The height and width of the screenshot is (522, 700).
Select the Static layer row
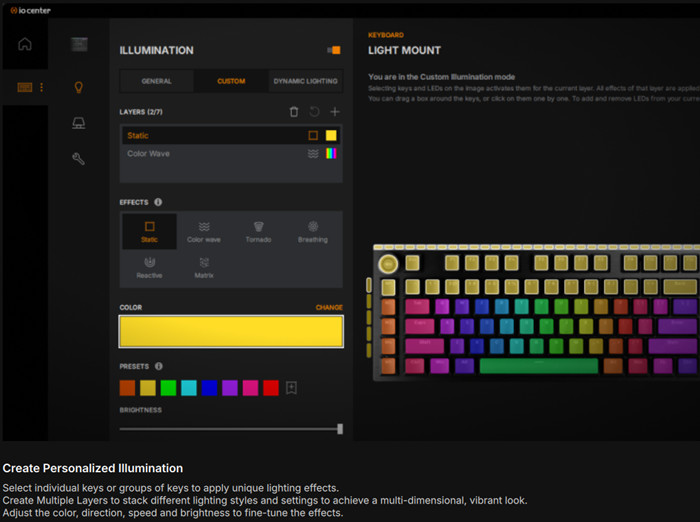(x=231, y=135)
